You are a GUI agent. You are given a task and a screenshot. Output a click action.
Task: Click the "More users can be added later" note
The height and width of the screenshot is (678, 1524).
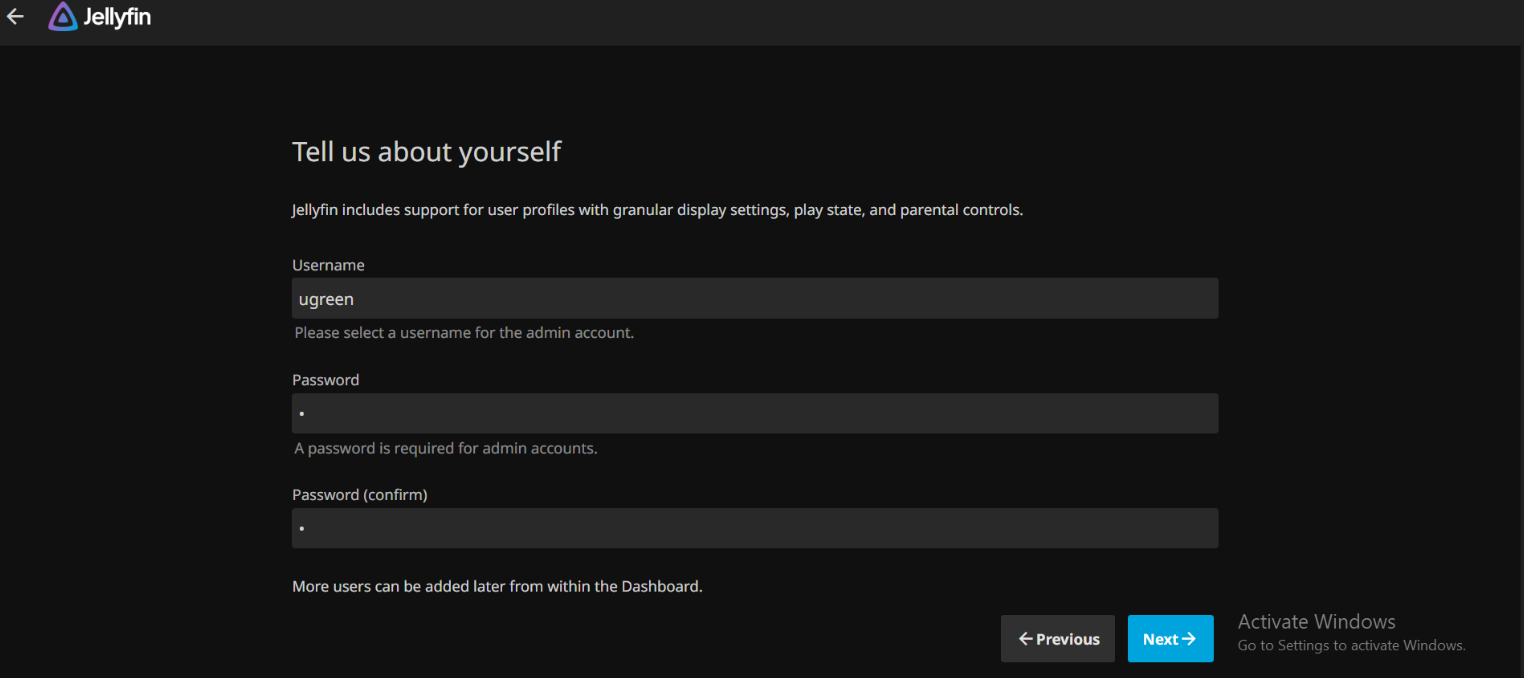[x=497, y=586]
